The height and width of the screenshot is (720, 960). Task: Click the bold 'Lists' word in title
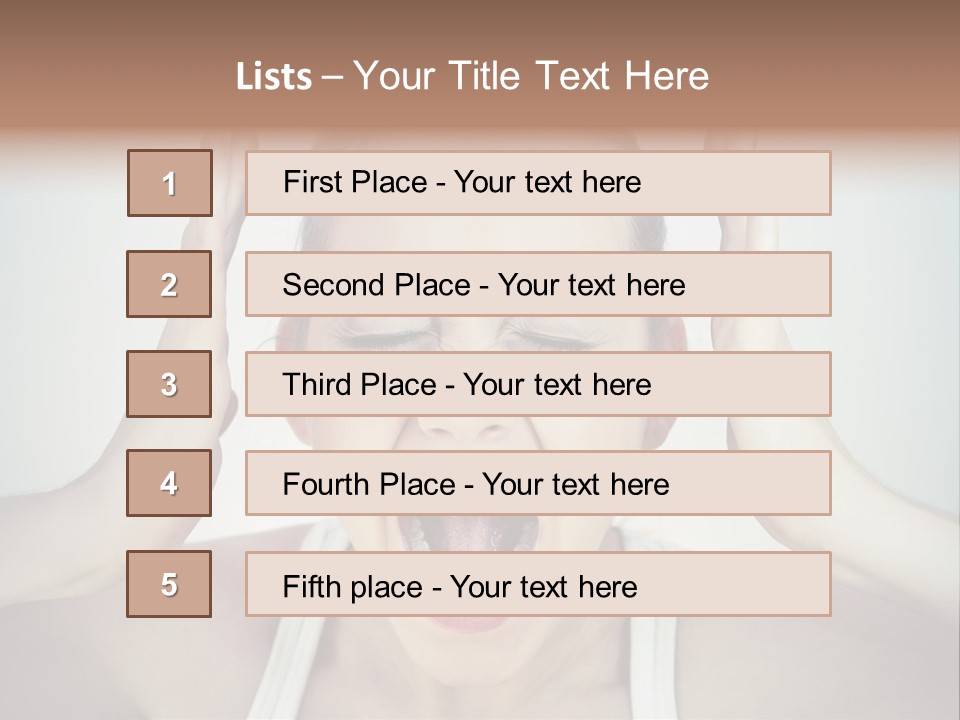tap(274, 77)
